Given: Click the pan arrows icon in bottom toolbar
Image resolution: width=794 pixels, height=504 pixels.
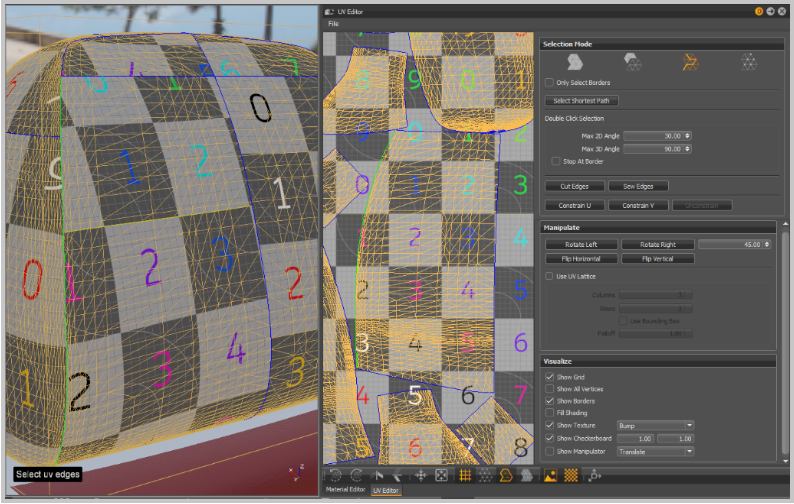Looking at the screenshot, I should pos(421,475).
